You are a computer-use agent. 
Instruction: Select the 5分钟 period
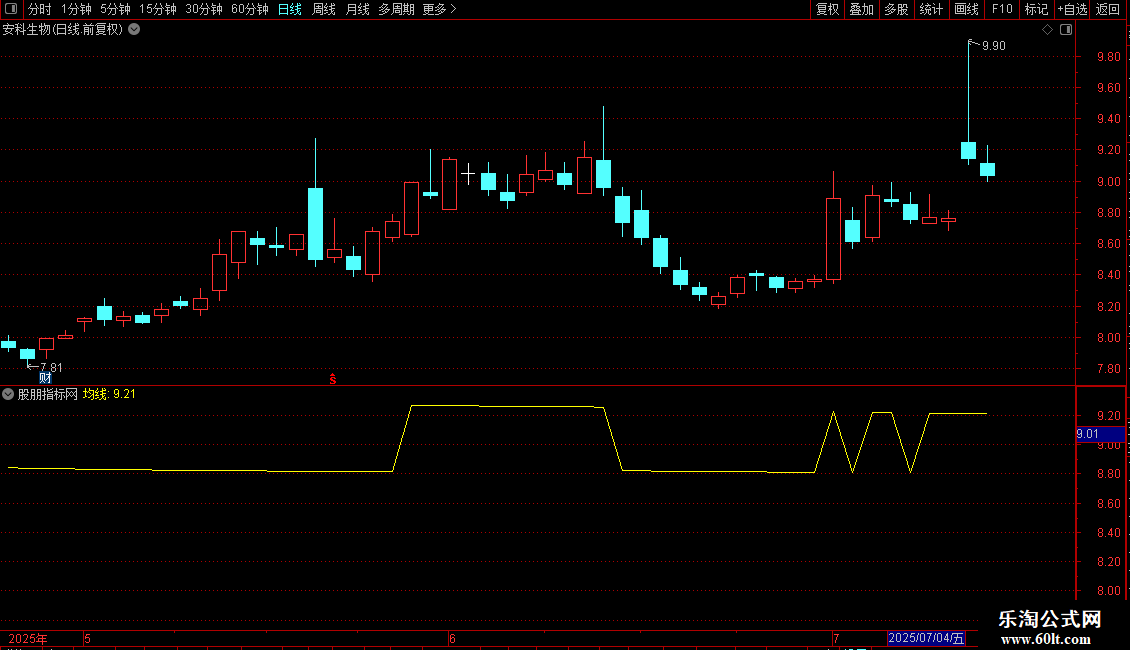[x=115, y=9]
